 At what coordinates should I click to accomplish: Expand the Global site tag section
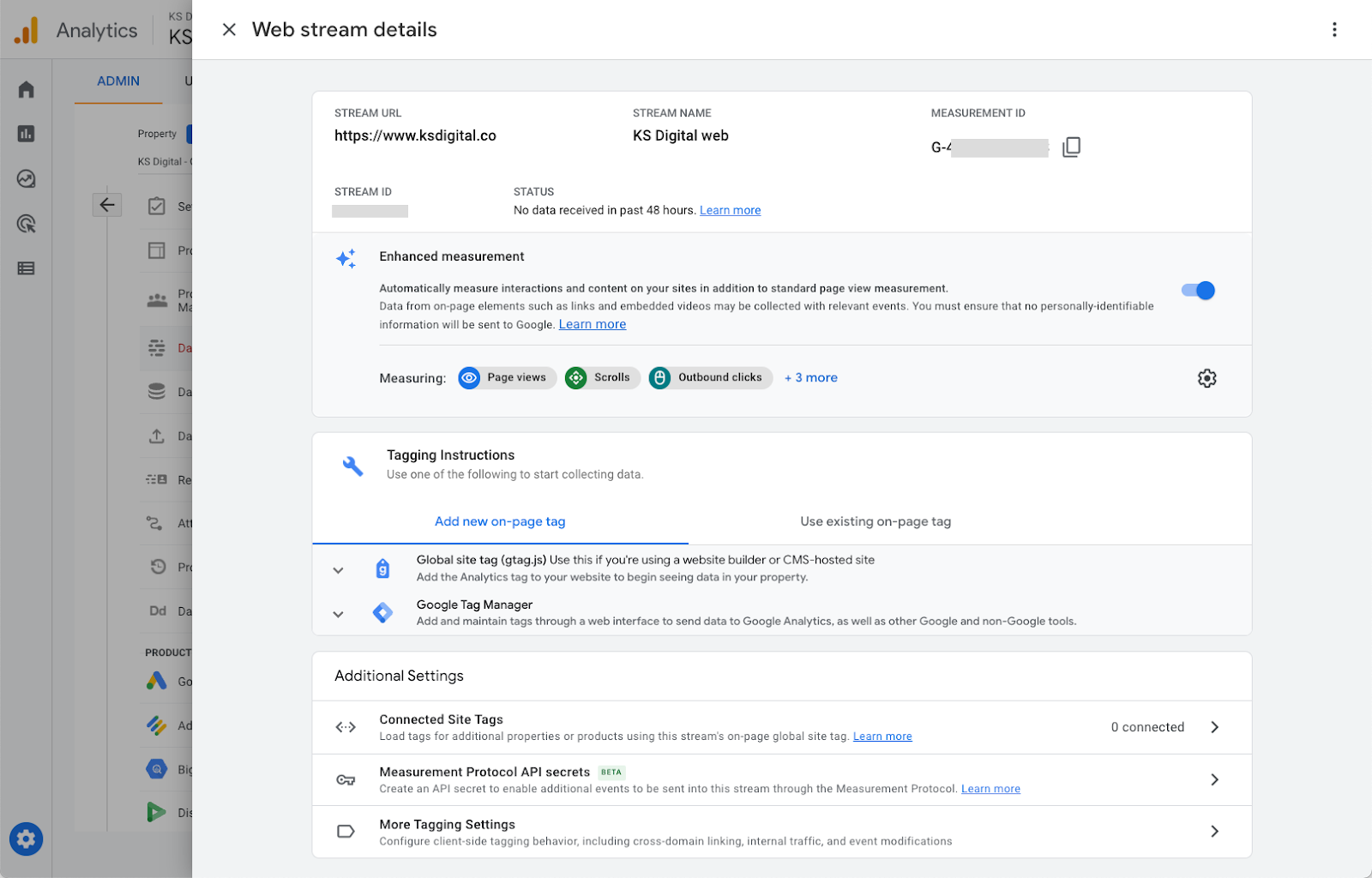[x=339, y=569]
